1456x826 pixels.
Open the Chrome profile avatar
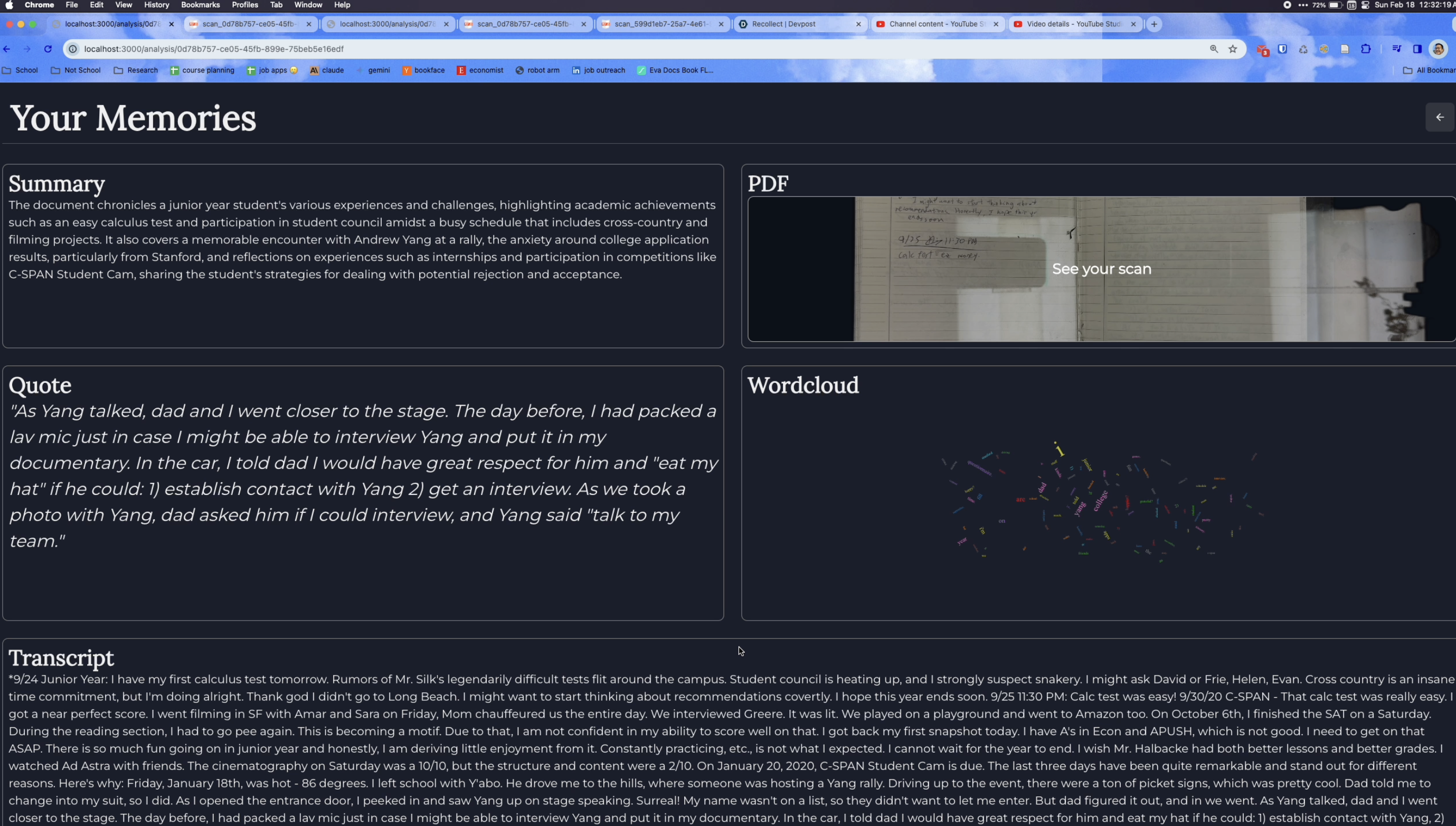click(1438, 49)
